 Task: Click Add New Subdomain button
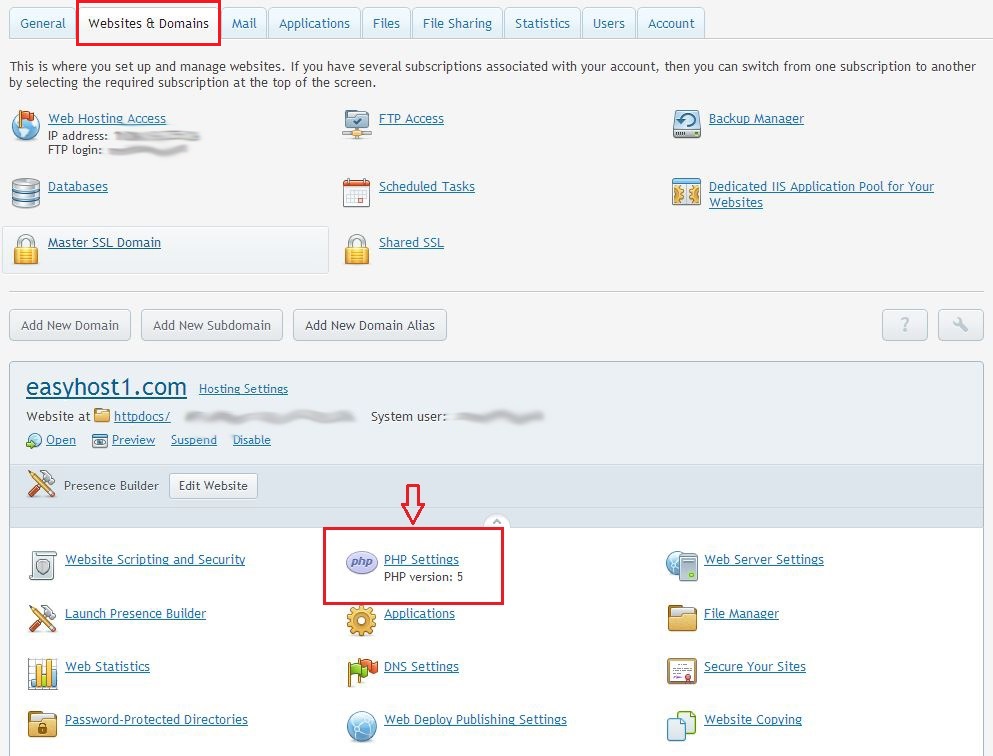coord(212,325)
